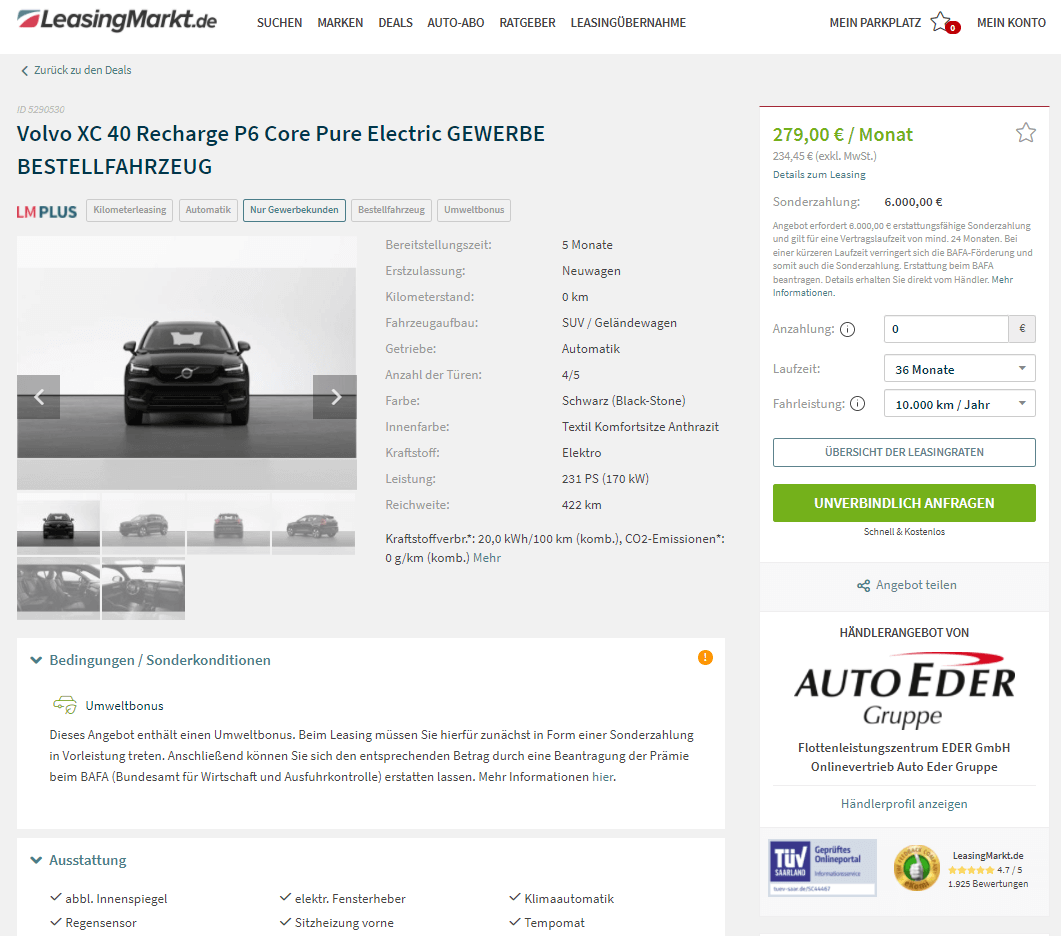Open Details zum Leasing link
Screen dimensions: 1061x936
tap(819, 175)
